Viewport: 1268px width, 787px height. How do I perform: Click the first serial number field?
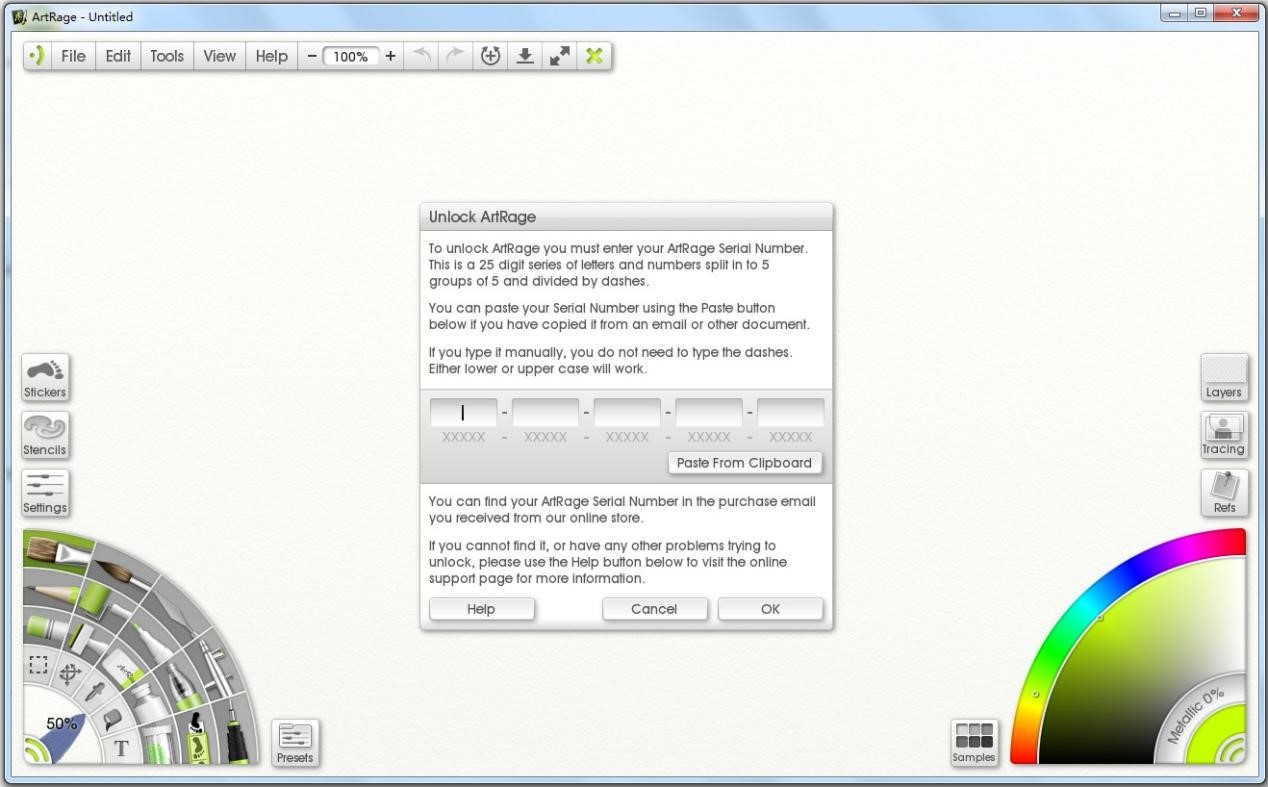click(463, 412)
